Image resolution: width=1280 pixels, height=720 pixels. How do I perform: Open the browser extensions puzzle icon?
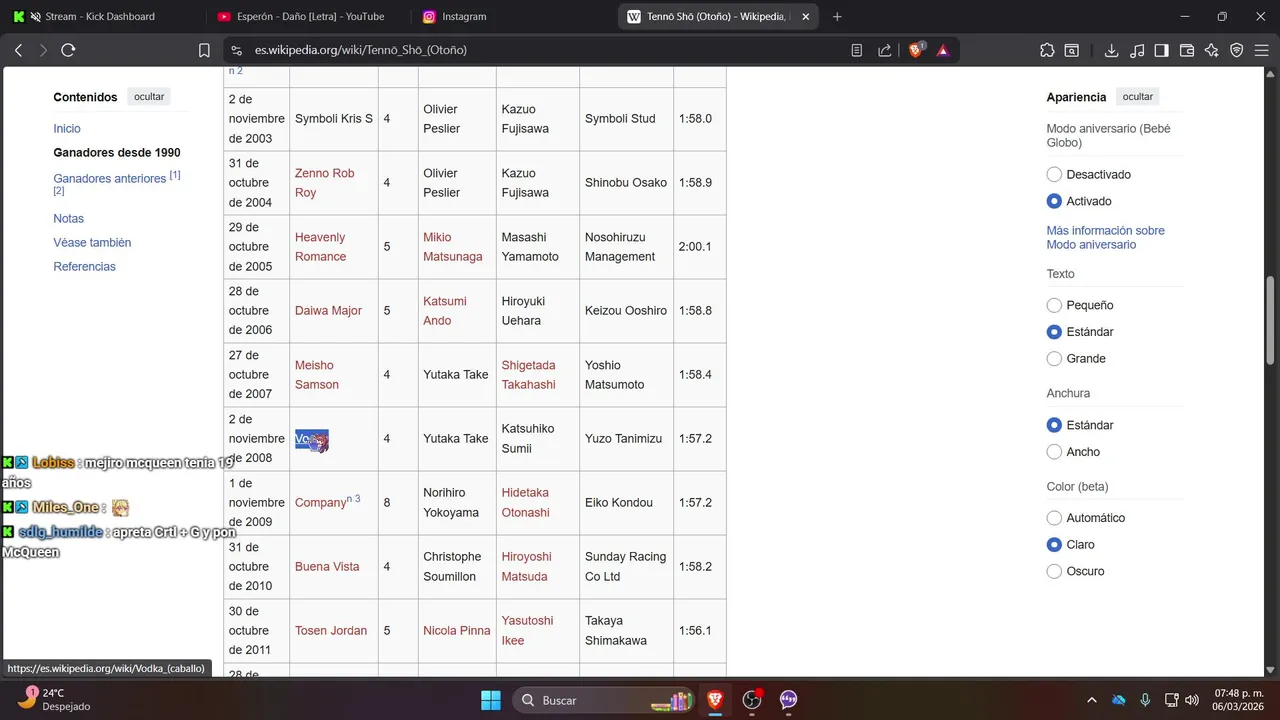click(1047, 50)
